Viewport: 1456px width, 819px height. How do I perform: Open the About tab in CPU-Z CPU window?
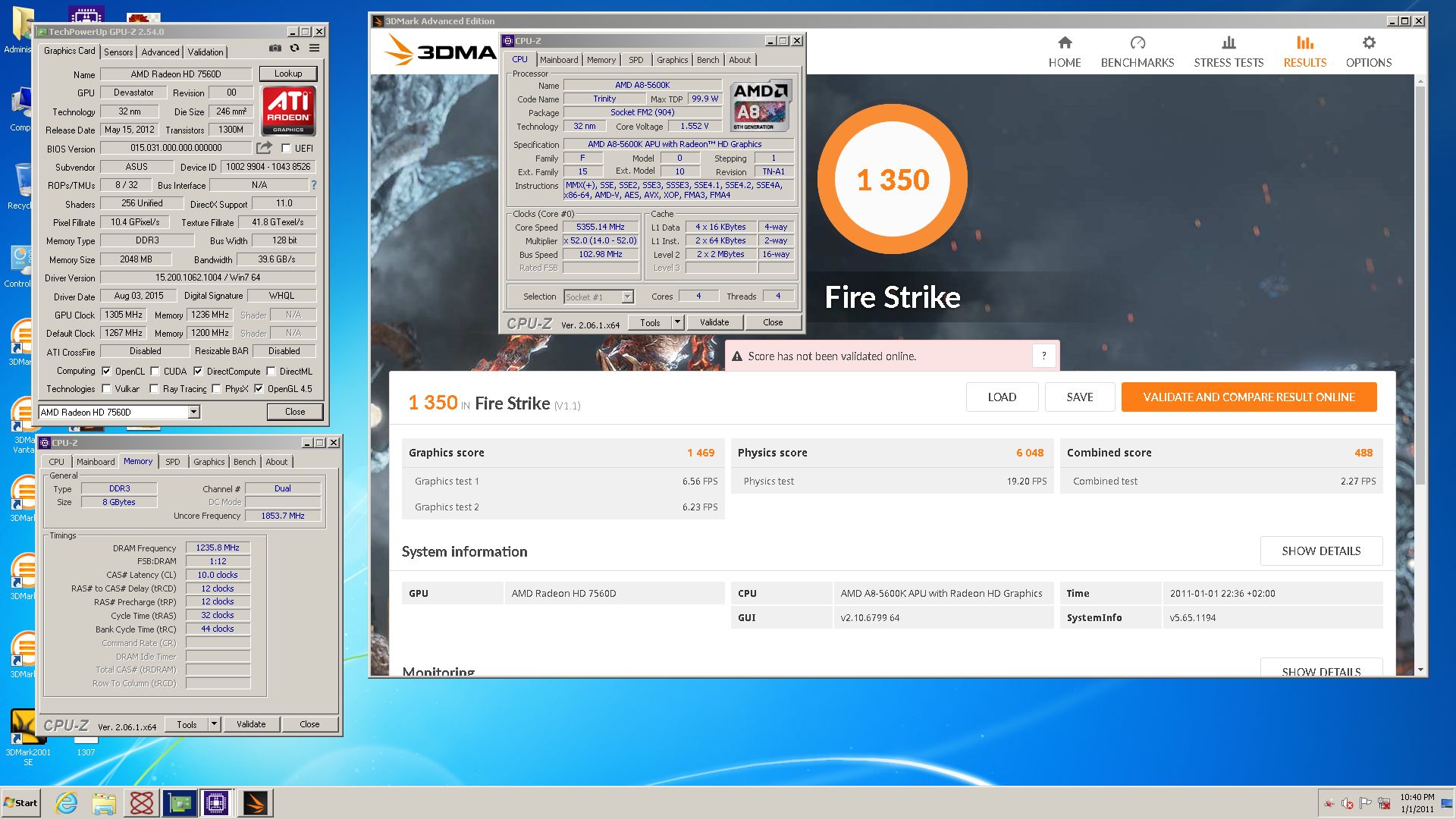click(740, 60)
